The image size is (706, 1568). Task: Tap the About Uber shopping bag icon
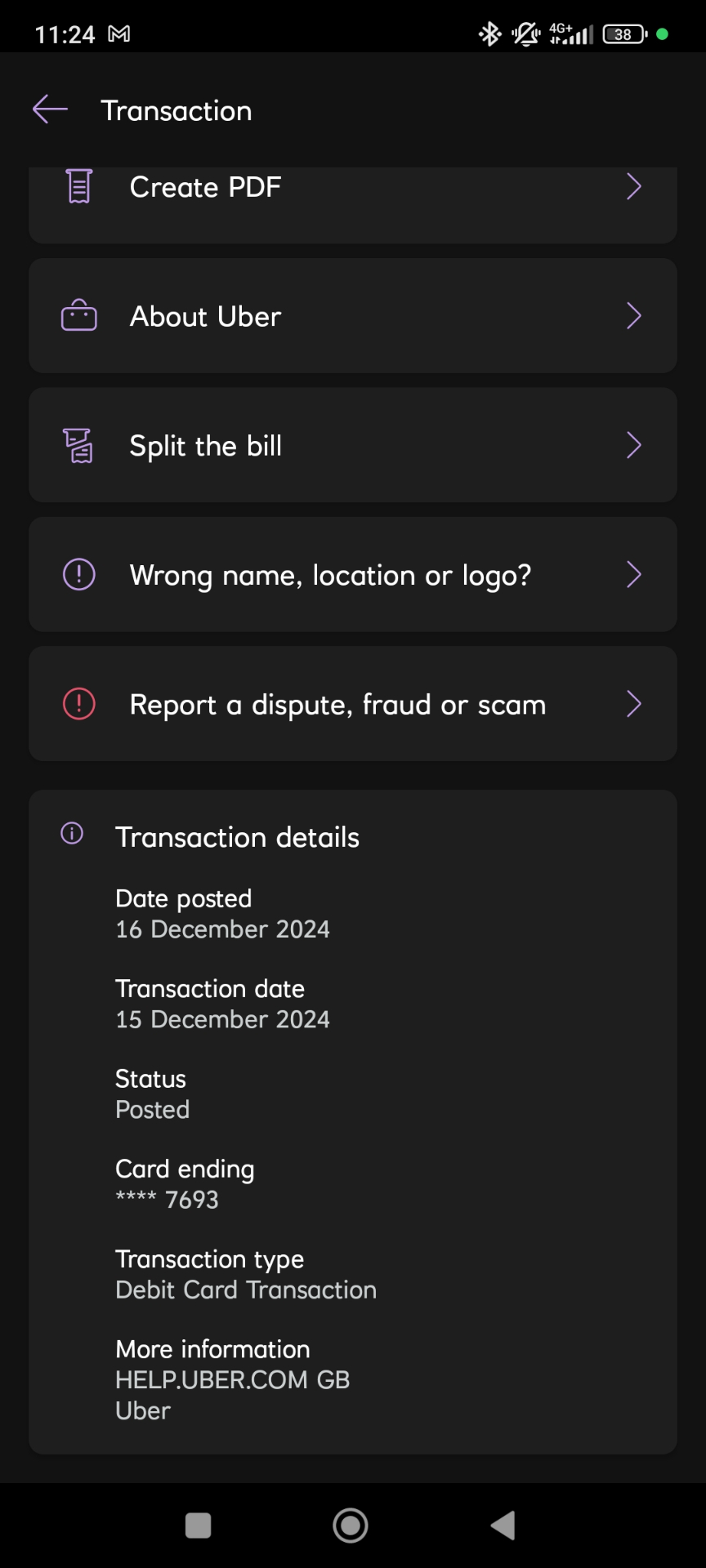79,316
